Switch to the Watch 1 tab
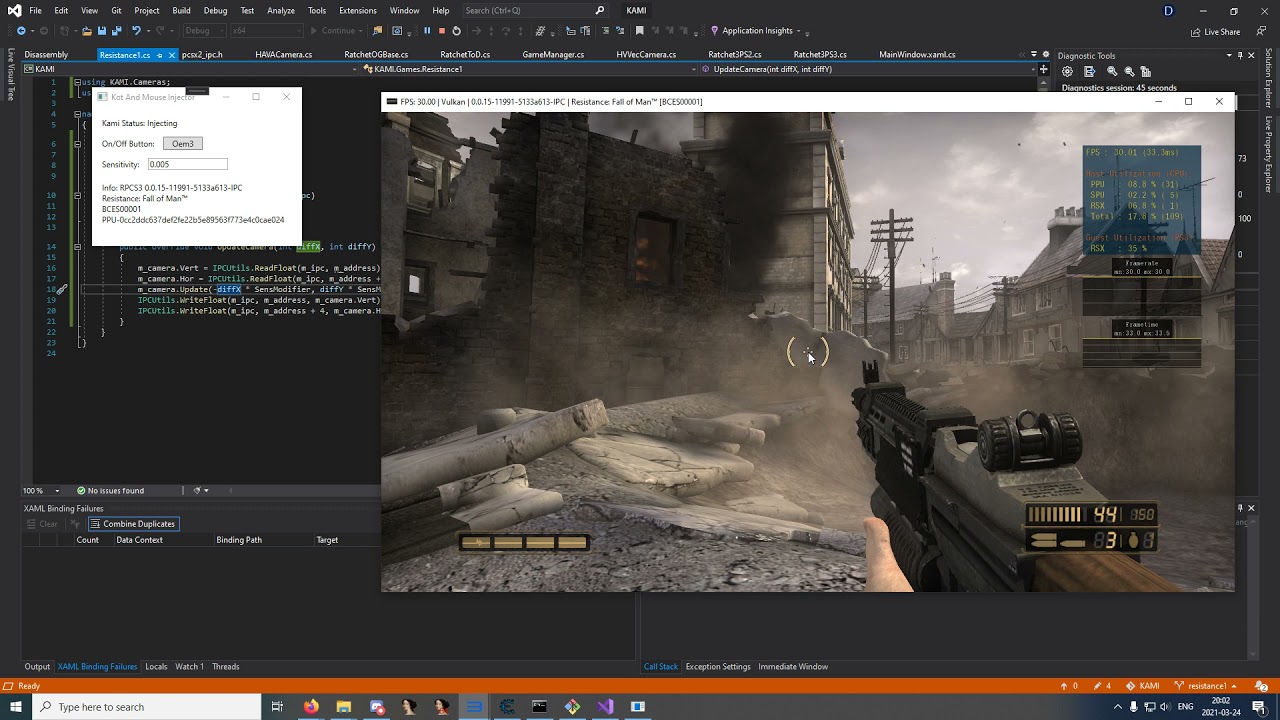This screenshot has height=720, width=1280. click(189, 667)
